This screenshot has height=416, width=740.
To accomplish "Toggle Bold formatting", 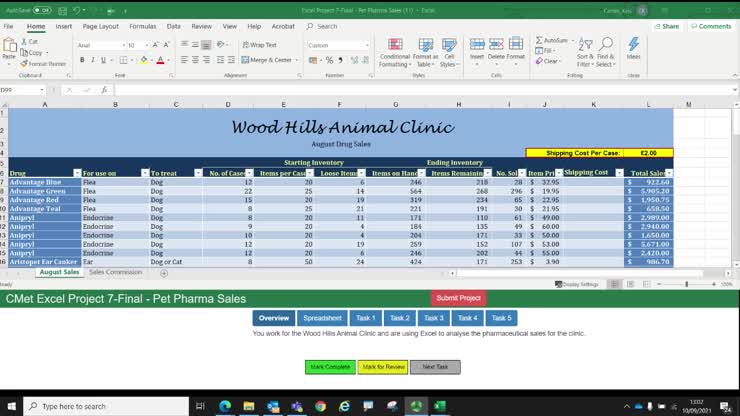I will (x=82, y=60).
